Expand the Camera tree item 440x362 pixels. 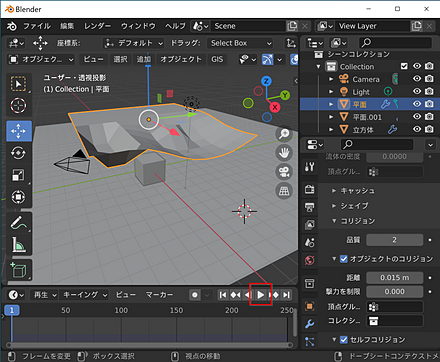331,79
